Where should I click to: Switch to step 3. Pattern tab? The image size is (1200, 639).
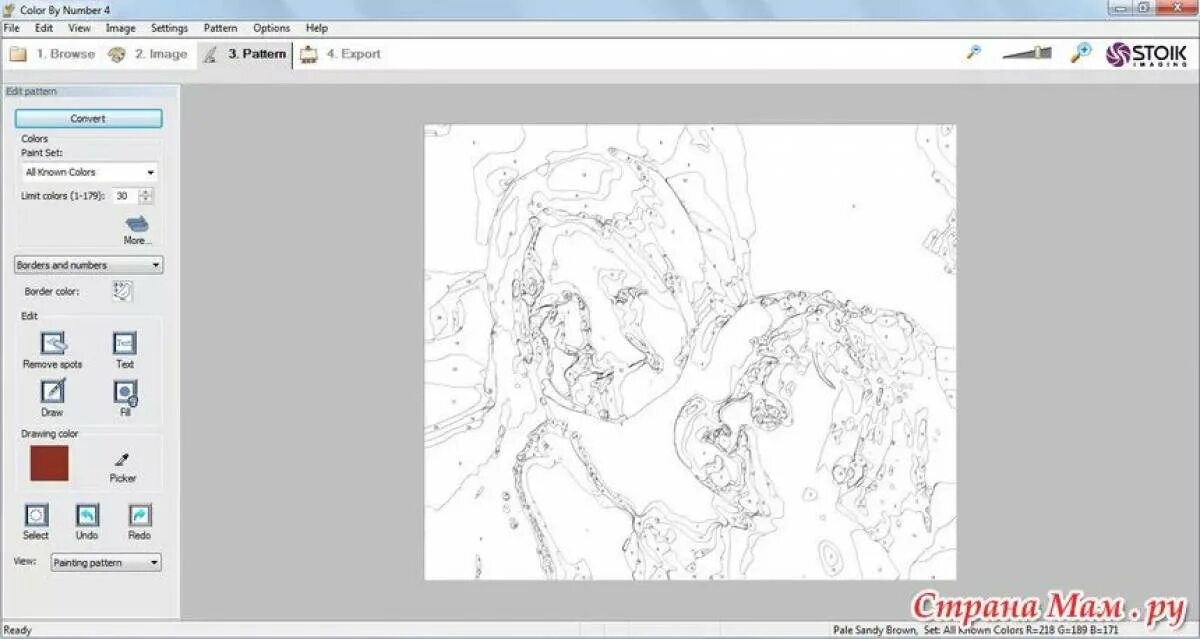[245, 54]
